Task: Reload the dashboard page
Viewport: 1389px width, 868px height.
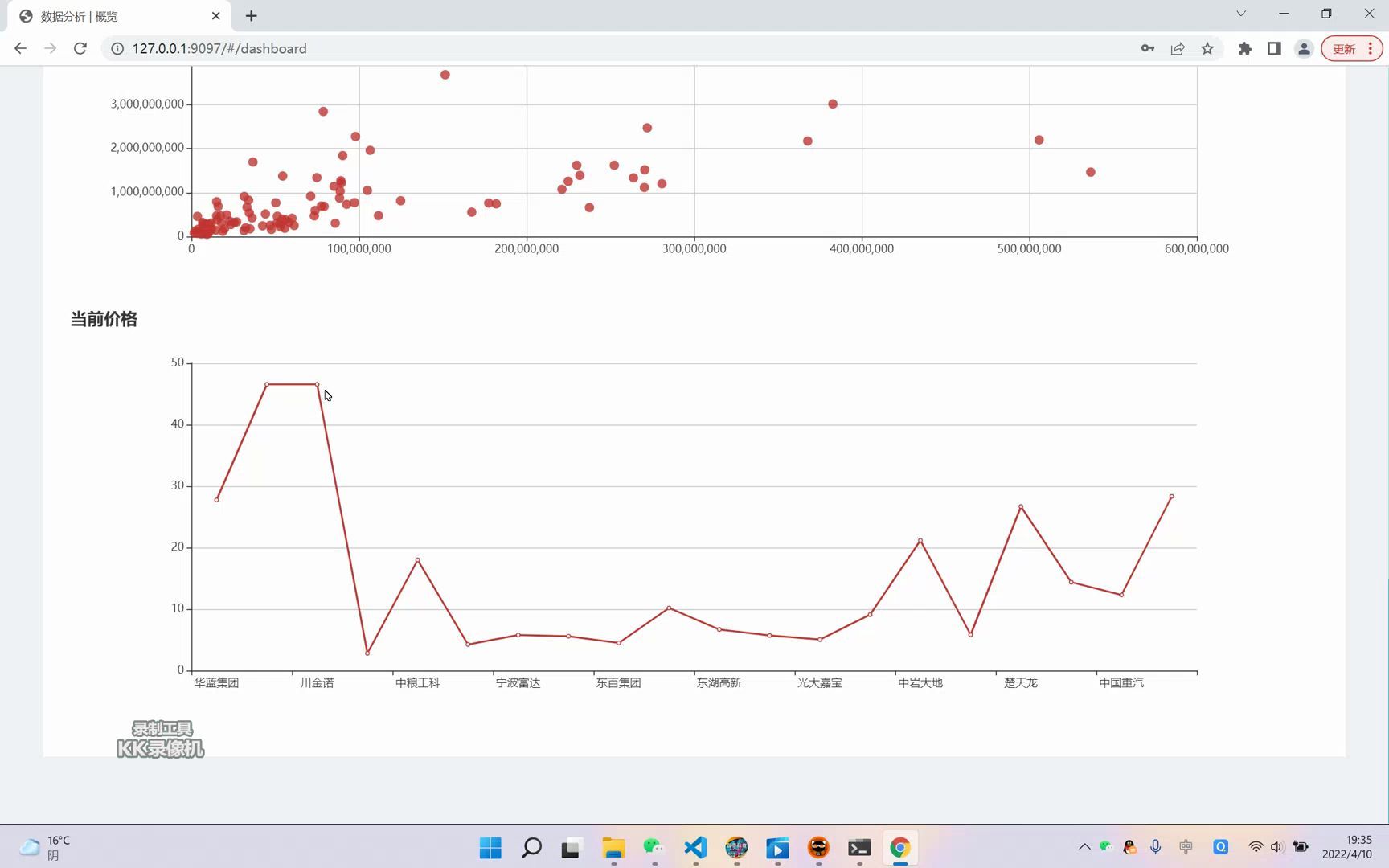Action: point(80,48)
